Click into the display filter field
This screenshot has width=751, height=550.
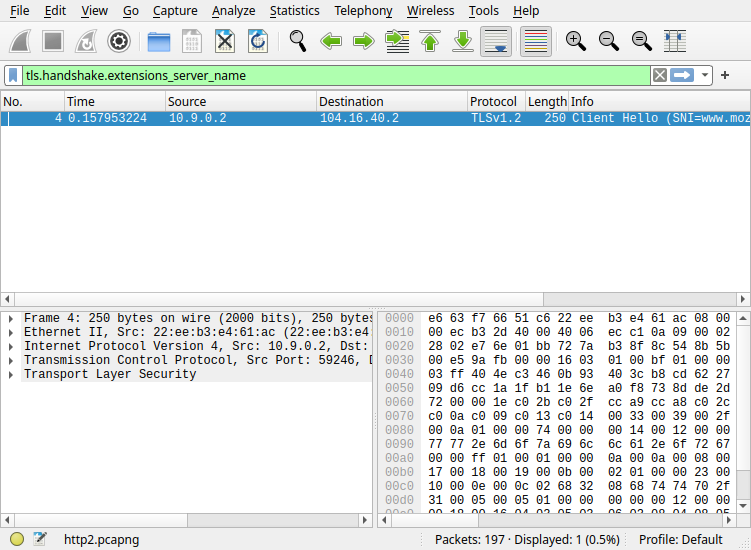336,75
